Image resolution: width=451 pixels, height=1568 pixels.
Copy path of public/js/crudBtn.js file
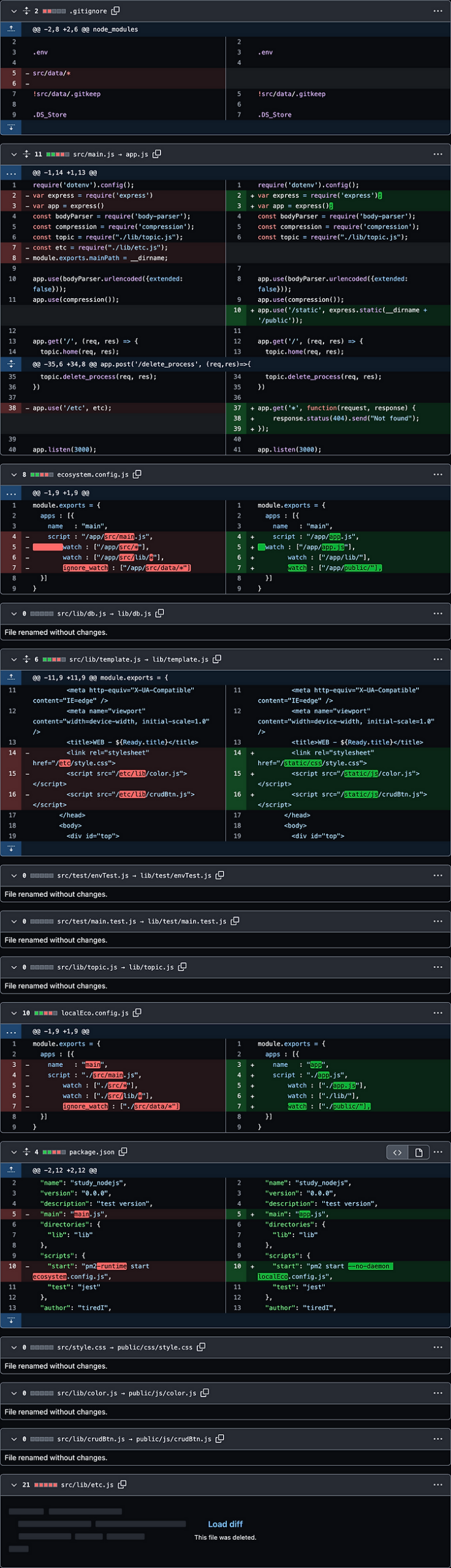point(220,1438)
